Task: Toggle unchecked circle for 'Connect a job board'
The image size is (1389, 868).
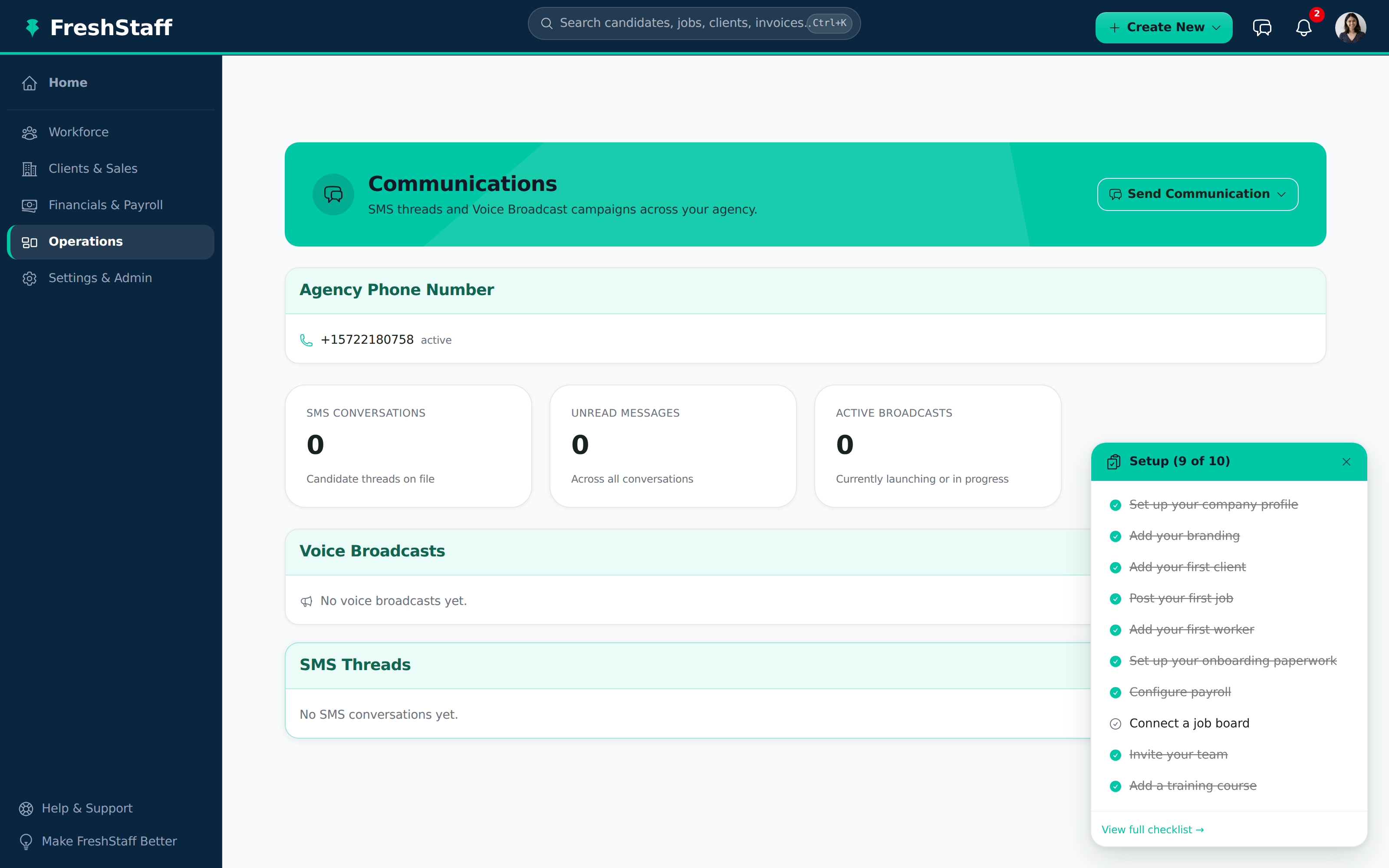Action: (x=1115, y=724)
